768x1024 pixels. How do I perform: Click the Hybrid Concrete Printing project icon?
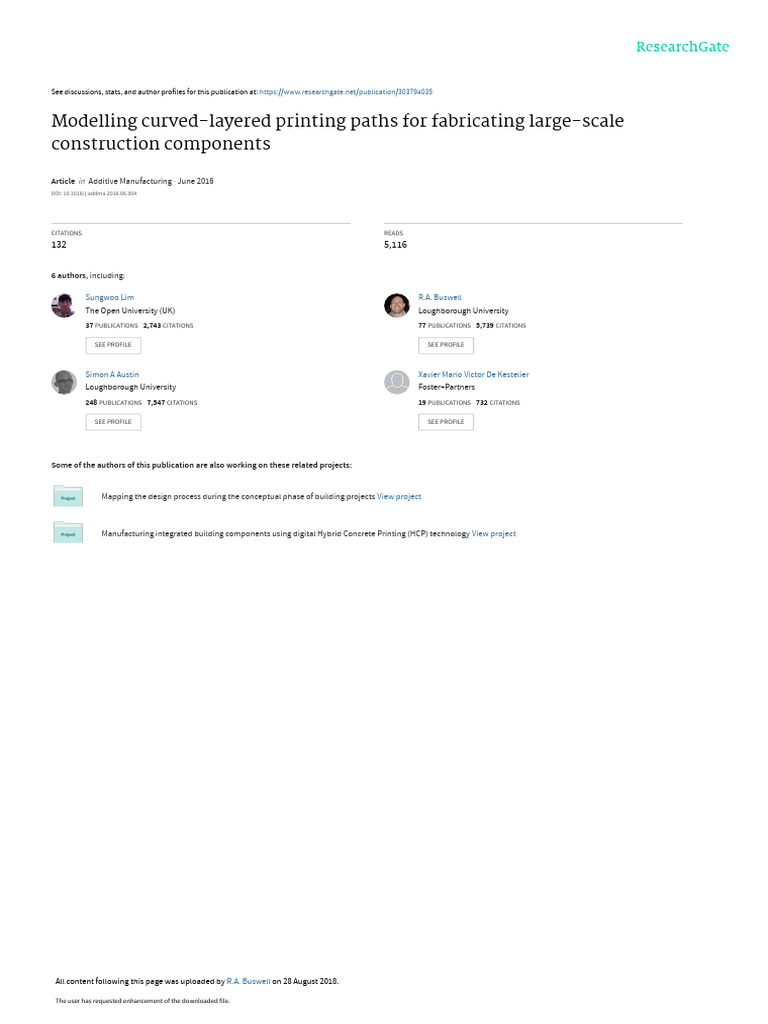[x=68, y=533]
